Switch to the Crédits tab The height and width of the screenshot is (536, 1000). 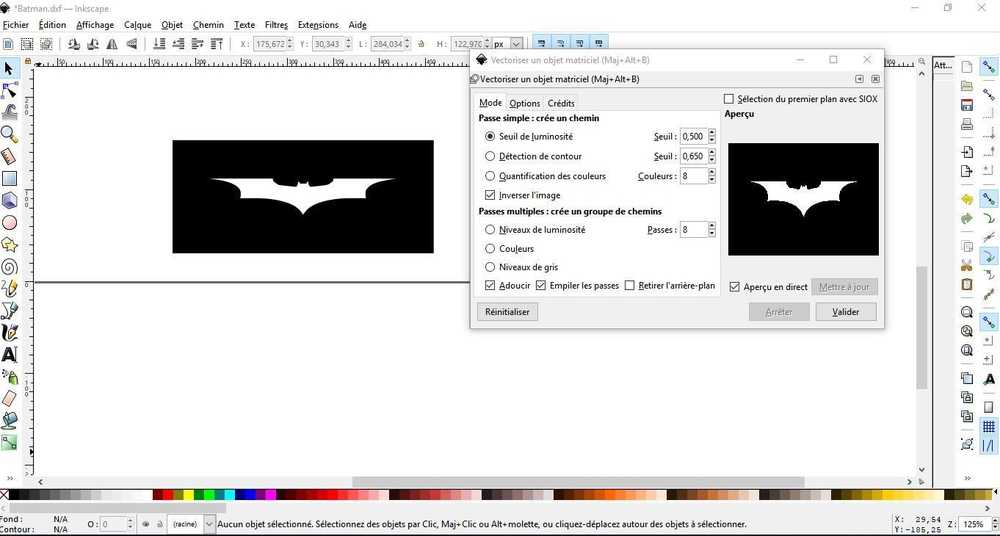tap(561, 103)
